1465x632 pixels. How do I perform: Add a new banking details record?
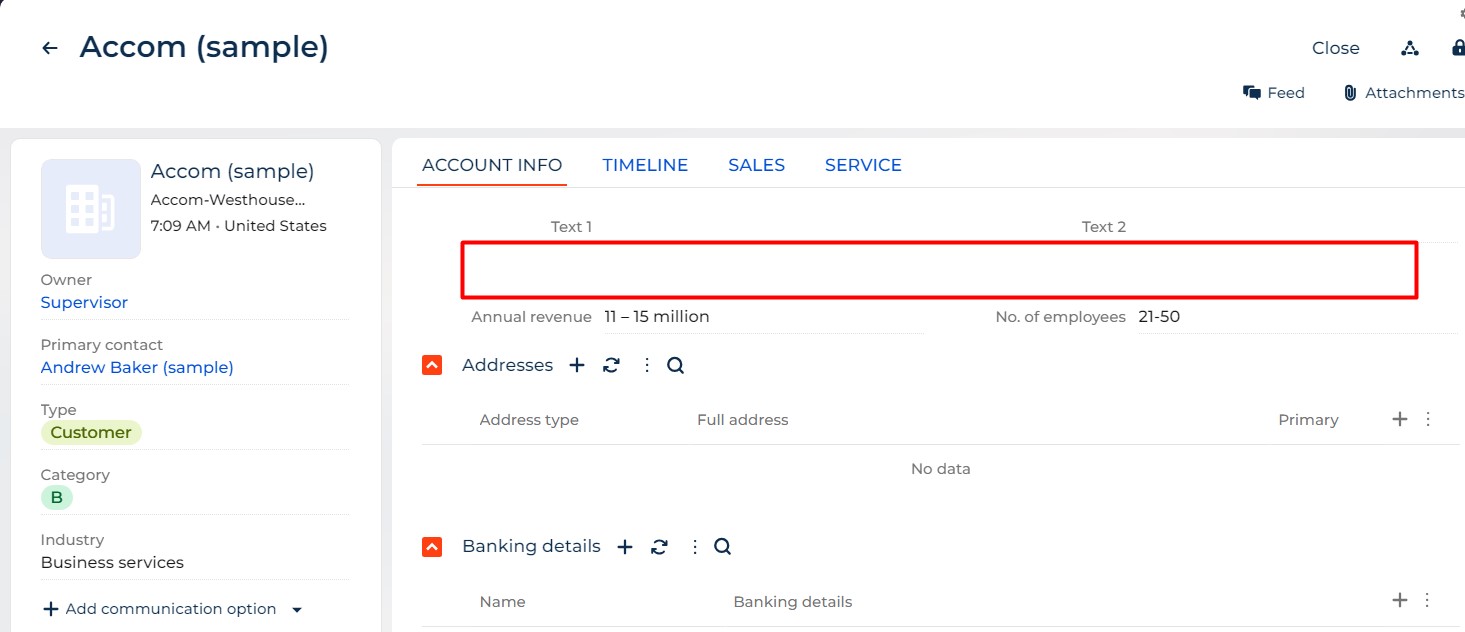pyautogui.click(x=625, y=547)
